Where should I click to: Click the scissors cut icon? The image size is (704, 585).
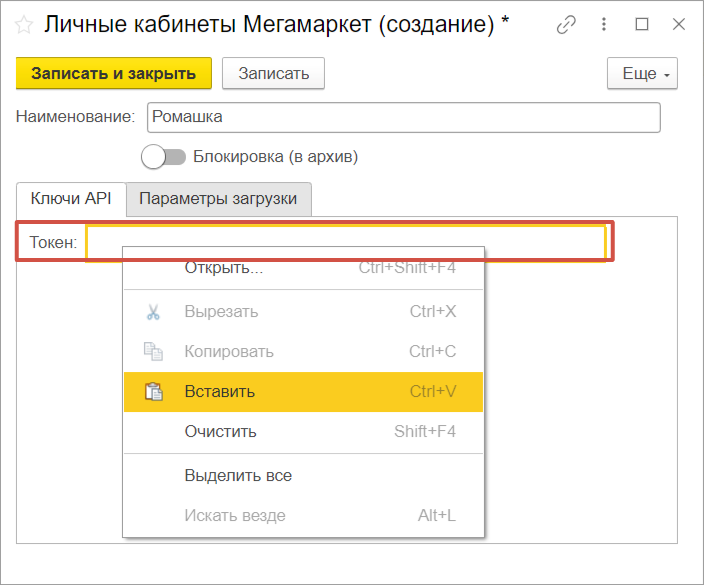[153, 312]
